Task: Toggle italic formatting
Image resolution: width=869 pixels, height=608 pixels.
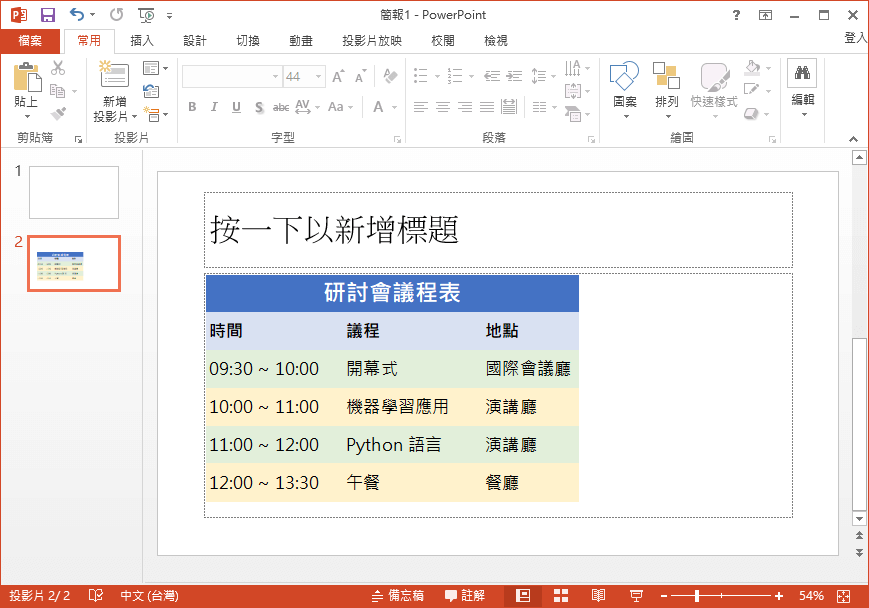Action: [213, 107]
